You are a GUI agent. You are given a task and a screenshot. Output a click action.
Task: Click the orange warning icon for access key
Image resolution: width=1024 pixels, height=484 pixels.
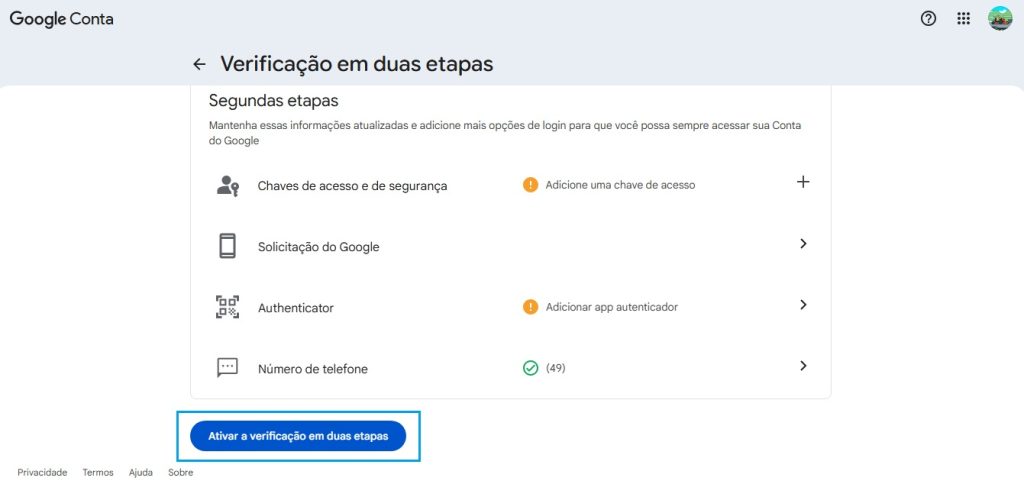tap(530, 185)
